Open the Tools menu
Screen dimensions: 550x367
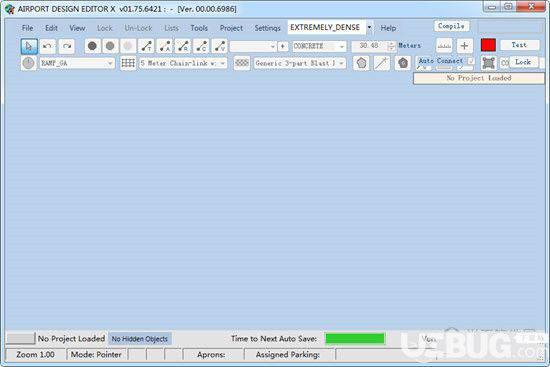coord(199,28)
